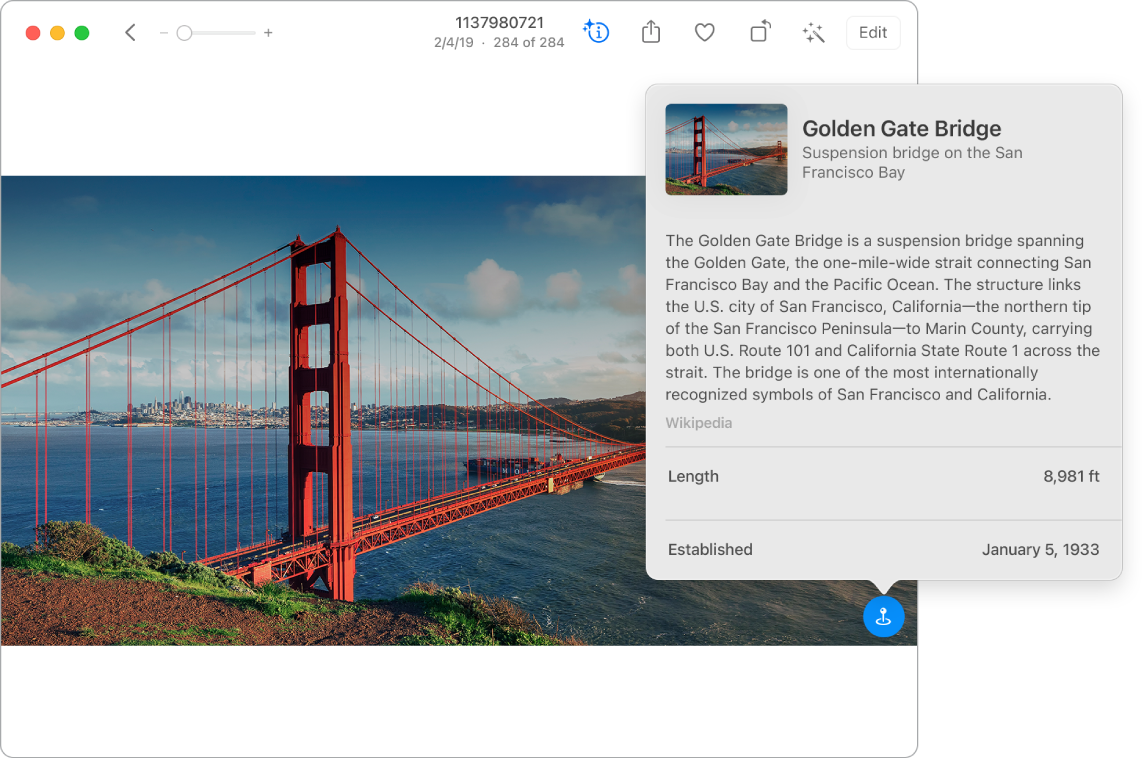Select the bridge thumbnail in the info popup
The width and height of the screenshot is (1144, 758).
pyautogui.click(x=726, y=150)
